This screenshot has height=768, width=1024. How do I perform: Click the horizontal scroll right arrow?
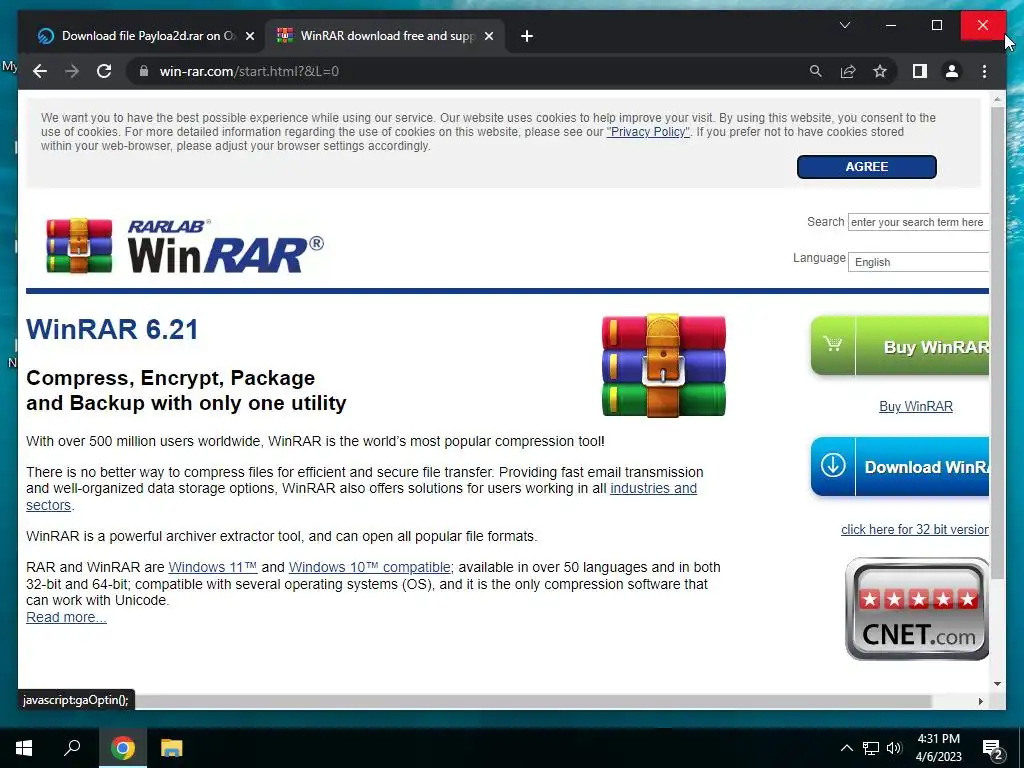(980, 701)
